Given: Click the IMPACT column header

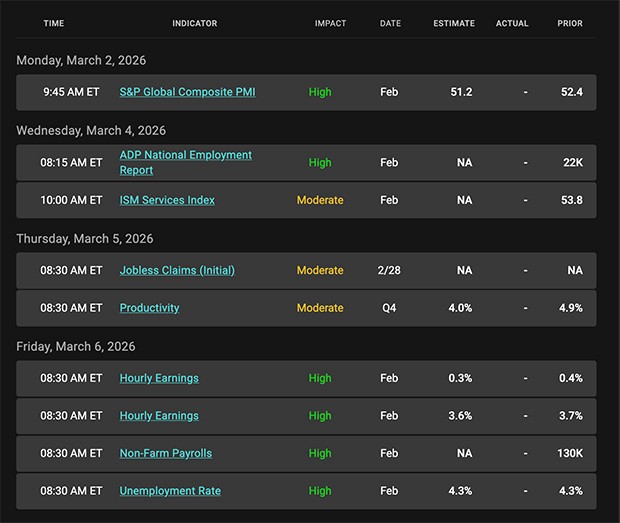Looking at the screenshot, I should point(331,23).
